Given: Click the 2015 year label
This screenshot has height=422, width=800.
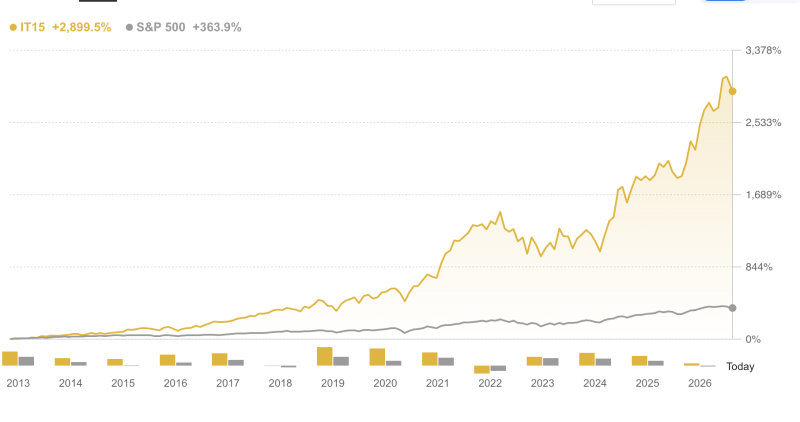Looking at the screenshot, I should [122, 383].
